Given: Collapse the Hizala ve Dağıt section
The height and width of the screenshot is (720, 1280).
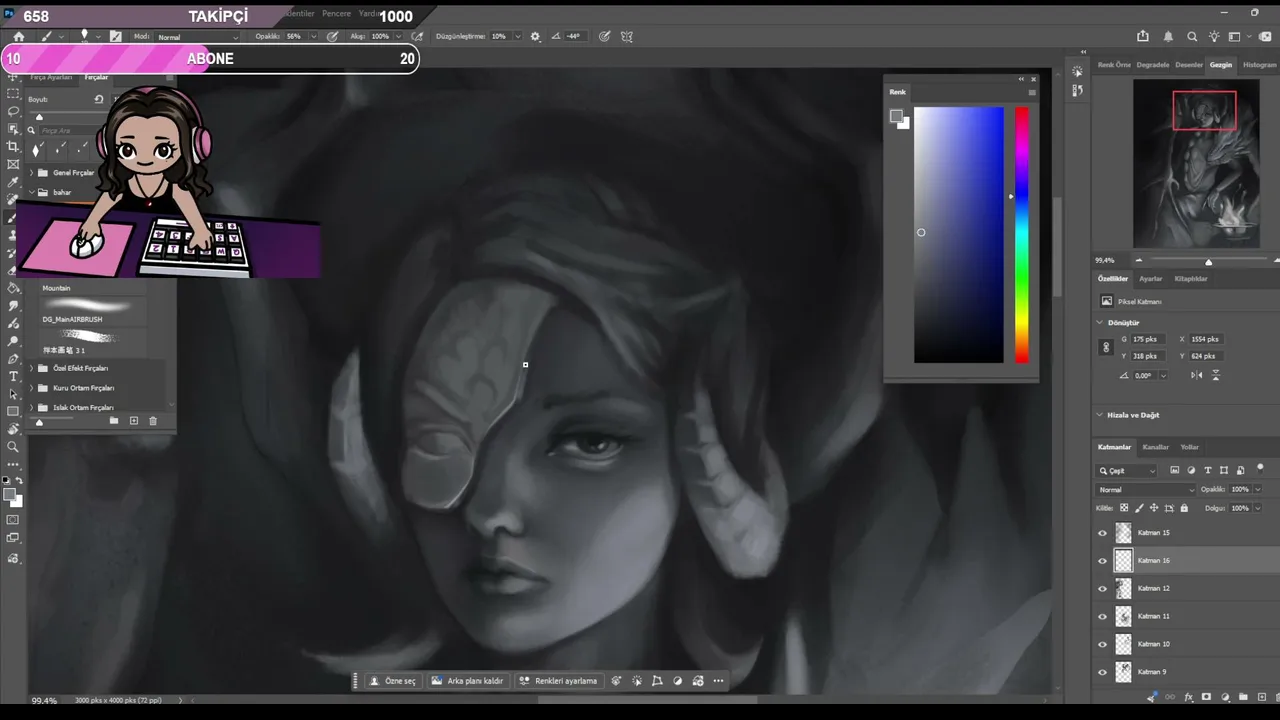Looking at the screenshot, I should [1100, 415].
